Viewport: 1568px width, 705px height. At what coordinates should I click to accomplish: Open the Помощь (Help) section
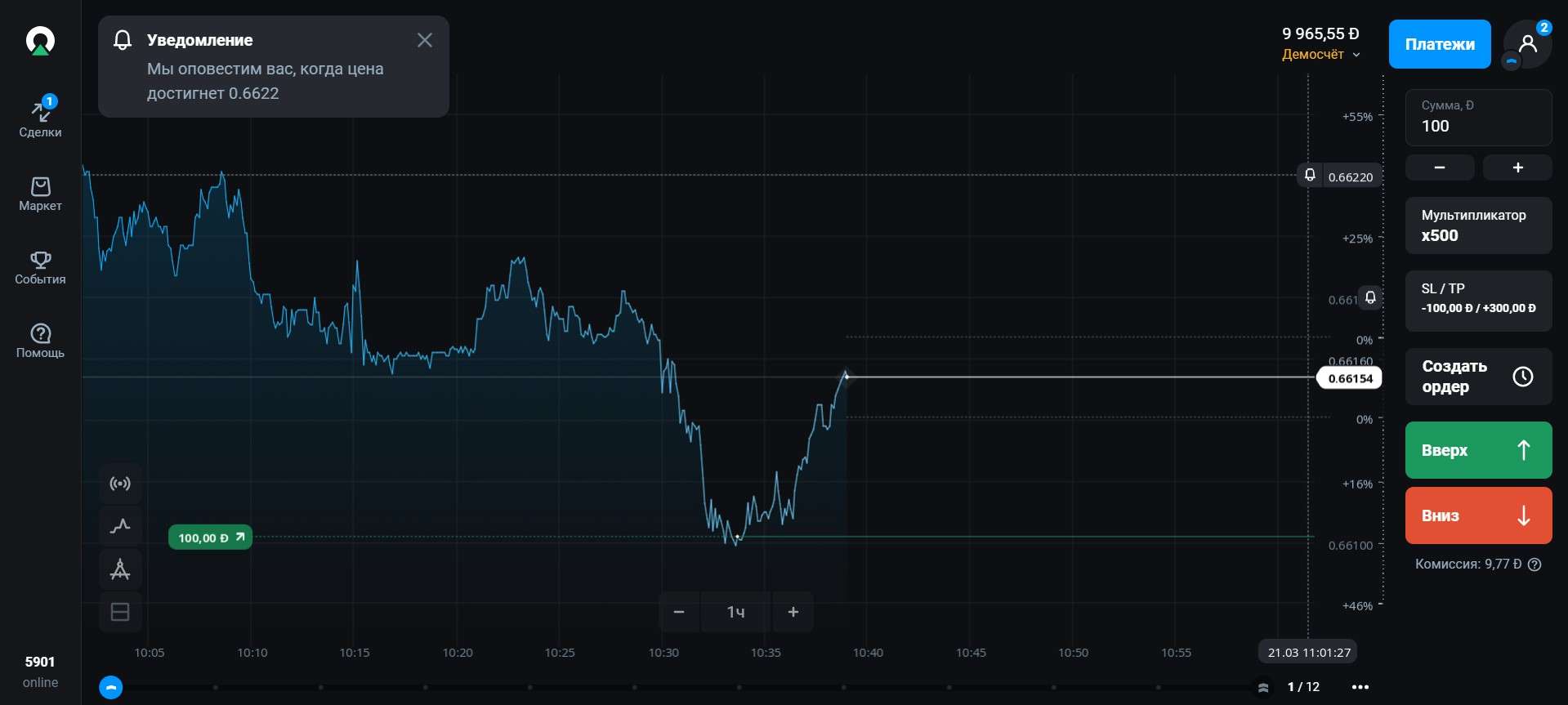[40, 341]
